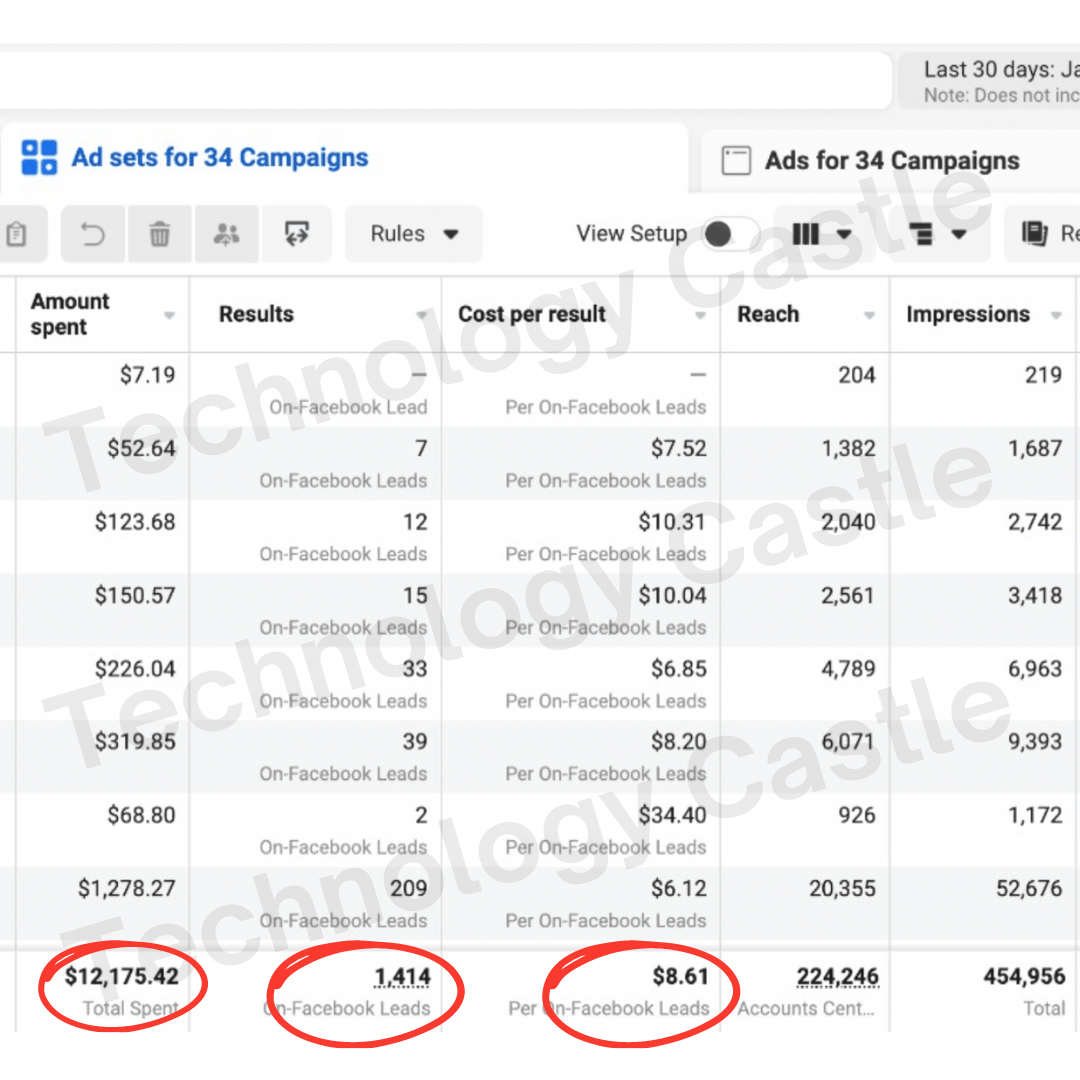Image resolution: width=1080 pixels, height=1080 pixels.
Task: Open the Rules dropdown
Action: pyautogui.click(x=413, y=234)
